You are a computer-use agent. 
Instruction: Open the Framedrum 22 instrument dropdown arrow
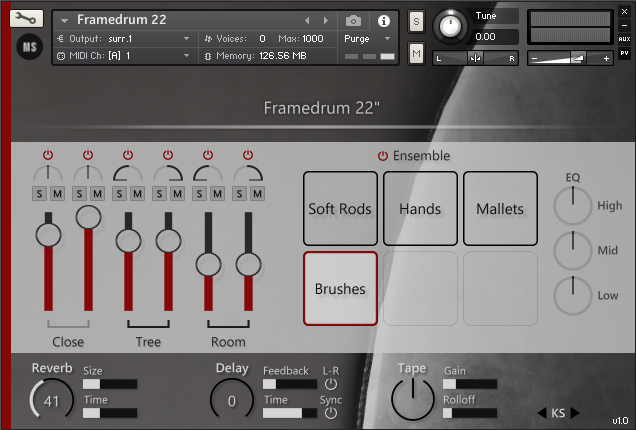(64, 20)
